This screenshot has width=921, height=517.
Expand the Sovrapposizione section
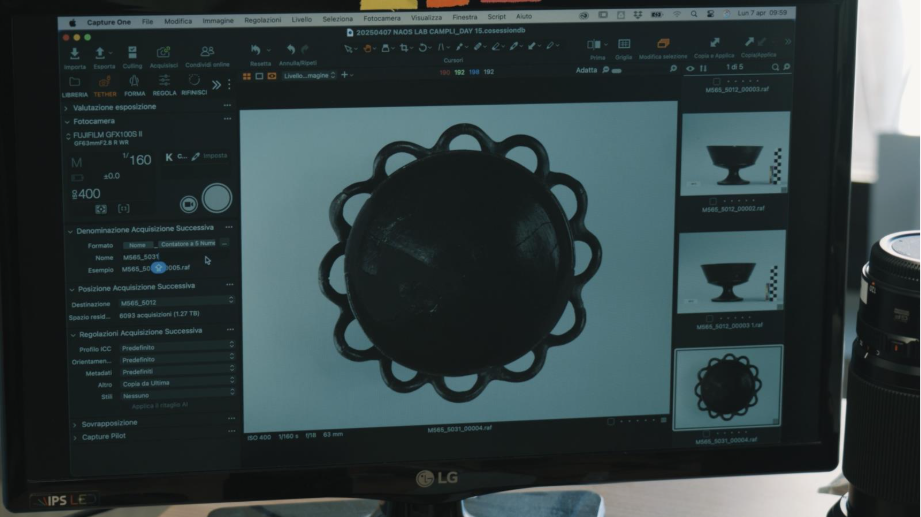74,423
